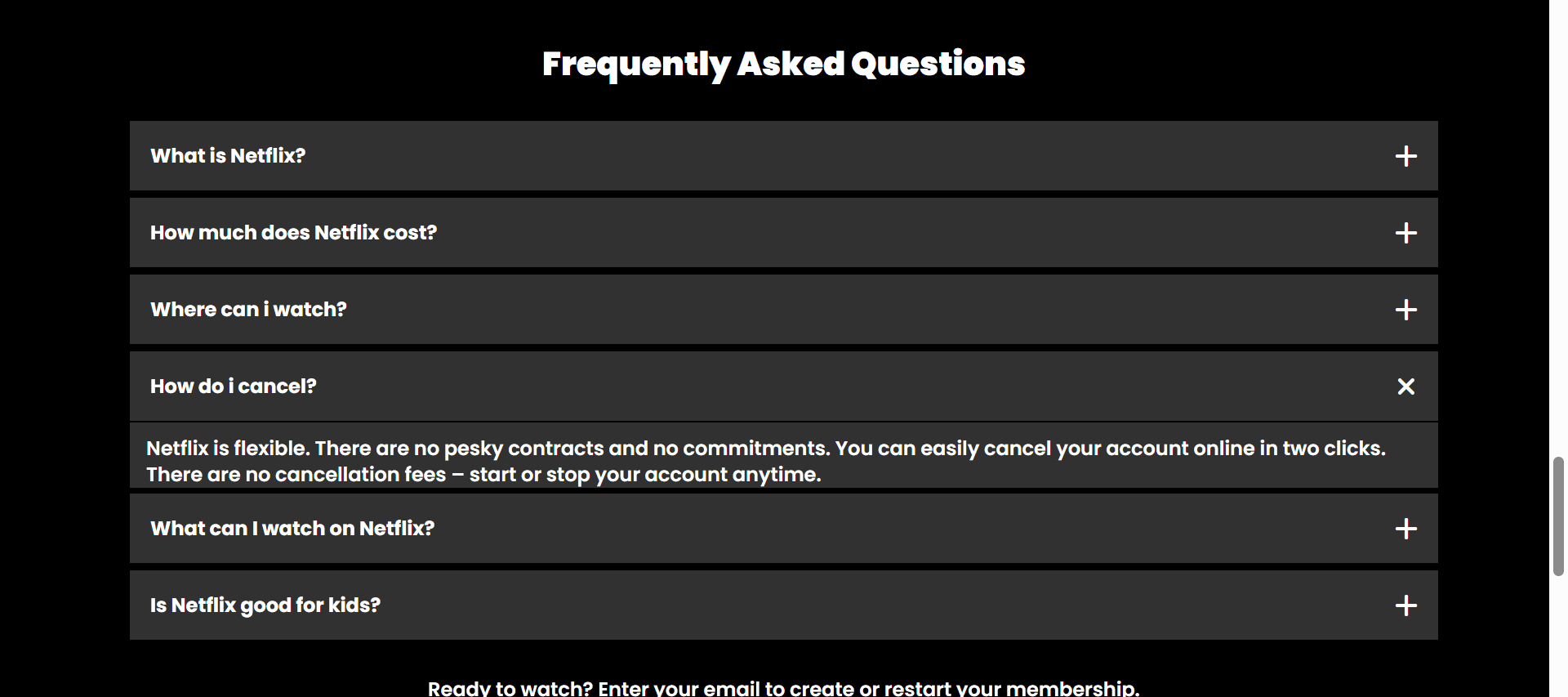Viewport: 1568px width, 697px height.
Task: Click the "Netflix is flexible" answer sentence
Action: pos(229,449)
